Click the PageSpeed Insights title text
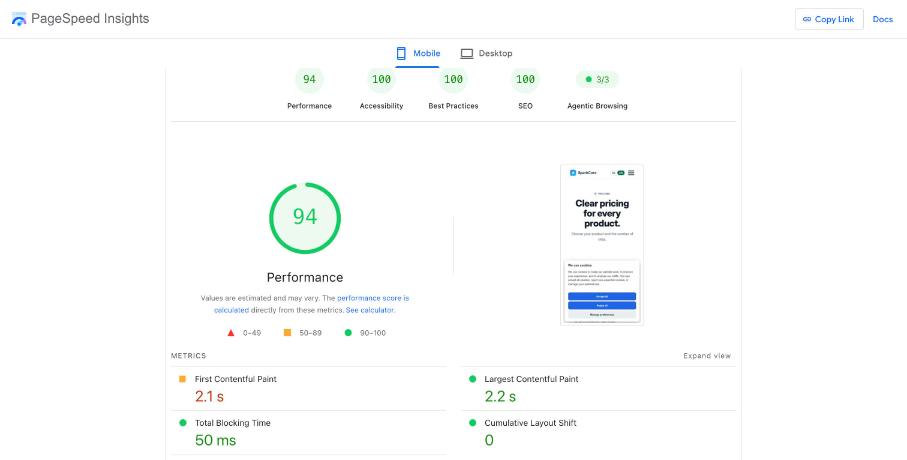The width and height of the screenshot is (907, 460). pos(90,19)
